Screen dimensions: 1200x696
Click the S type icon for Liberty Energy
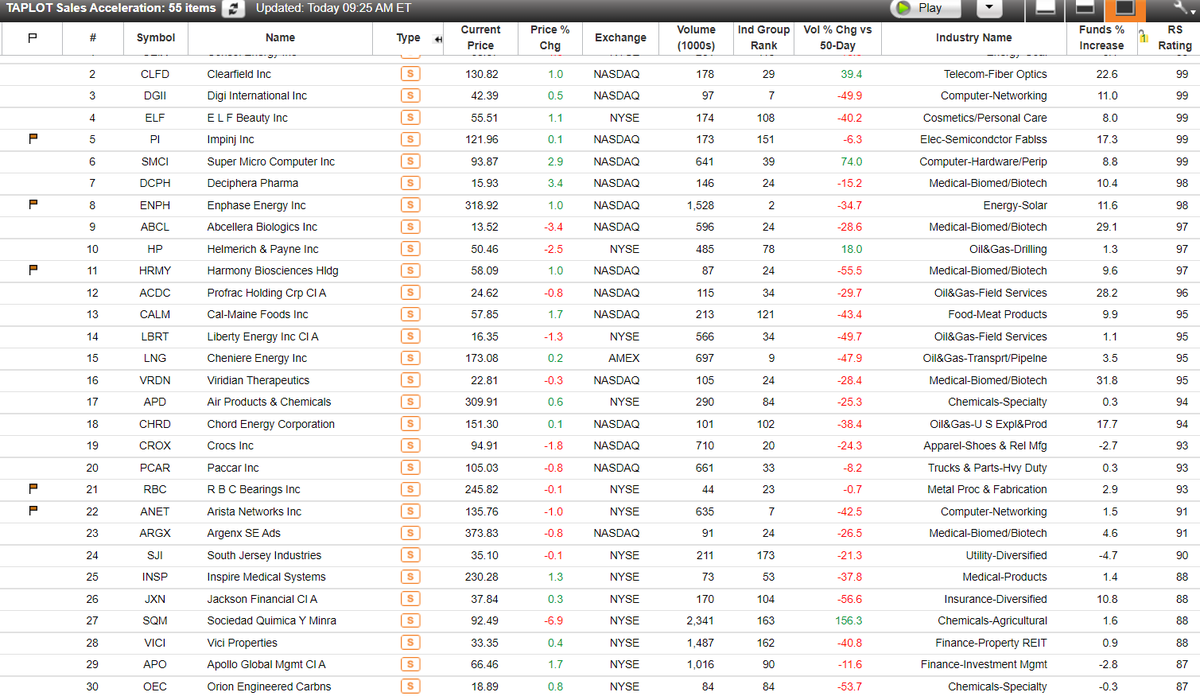(x=408, y=336)
